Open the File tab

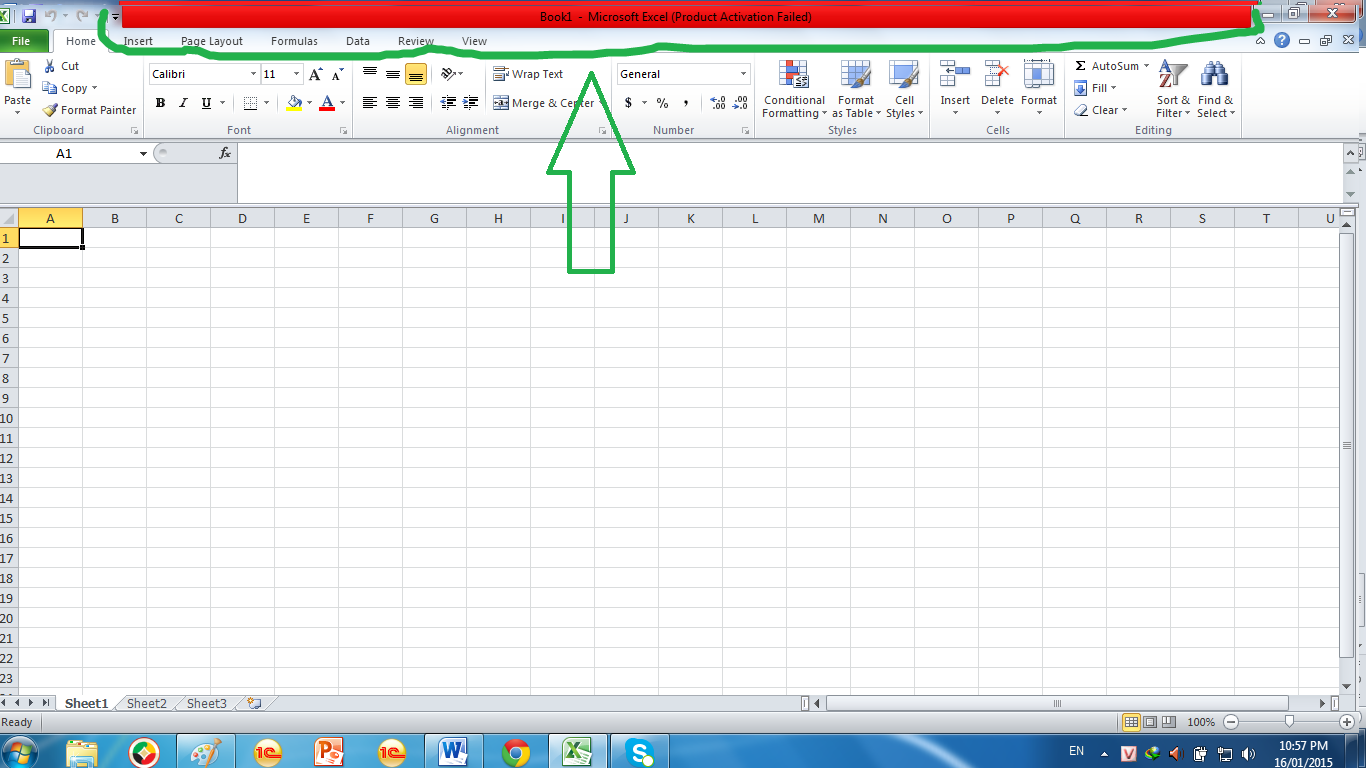pyautogui.click(x=21, y=41)
